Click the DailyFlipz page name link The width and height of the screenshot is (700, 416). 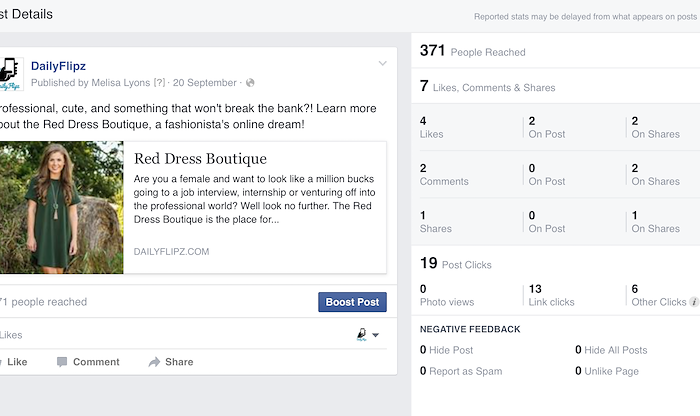[58, 66]
